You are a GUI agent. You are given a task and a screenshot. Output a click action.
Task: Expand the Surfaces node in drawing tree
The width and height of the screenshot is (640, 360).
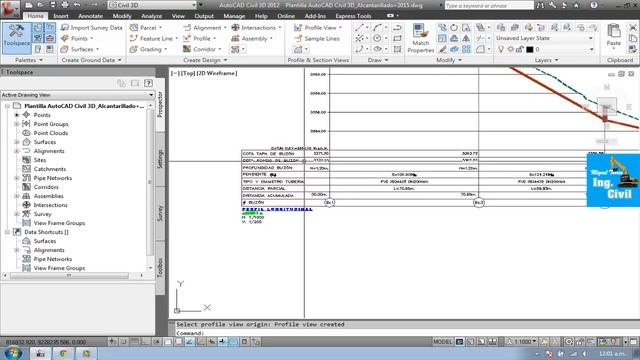[x=17, y=142]
